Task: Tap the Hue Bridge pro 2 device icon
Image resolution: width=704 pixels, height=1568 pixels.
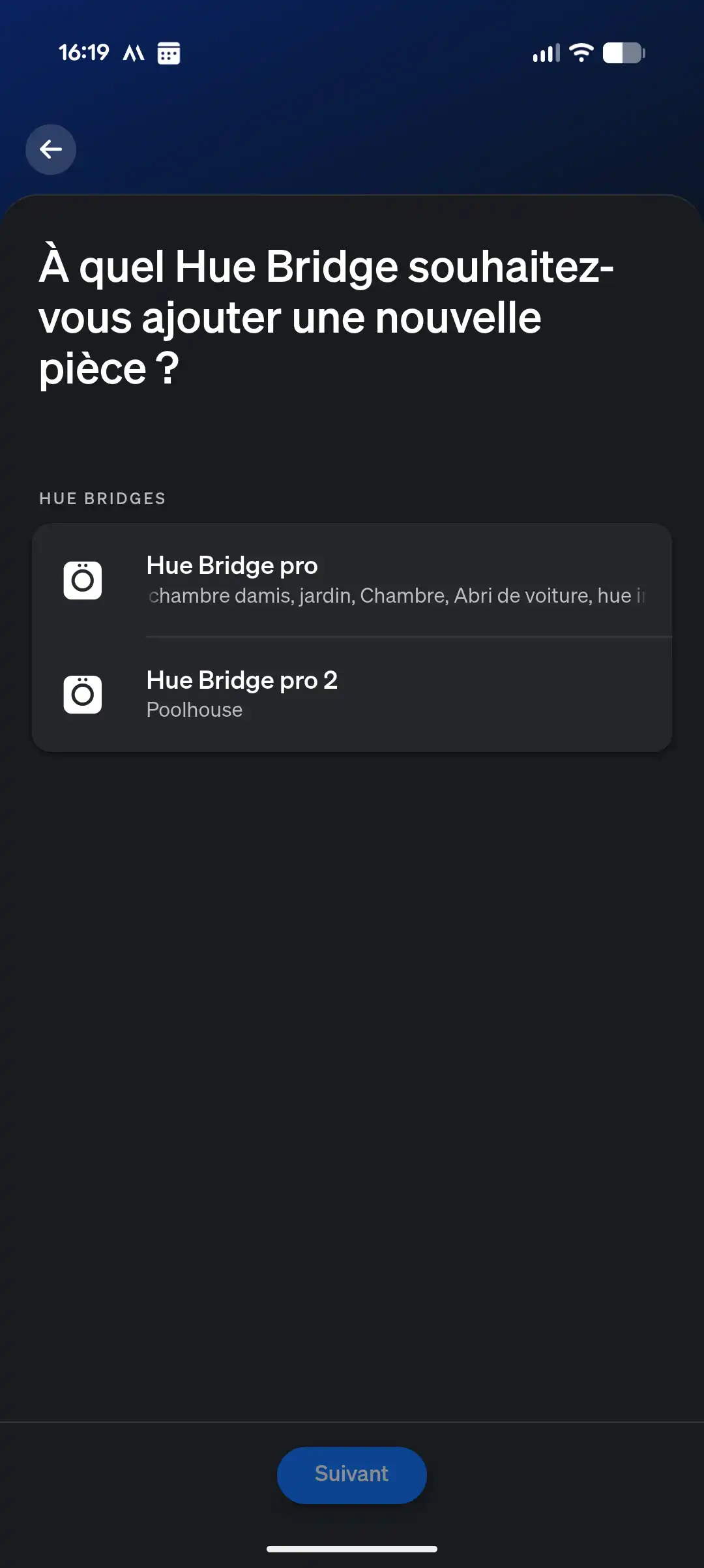Action: point(83,695)
